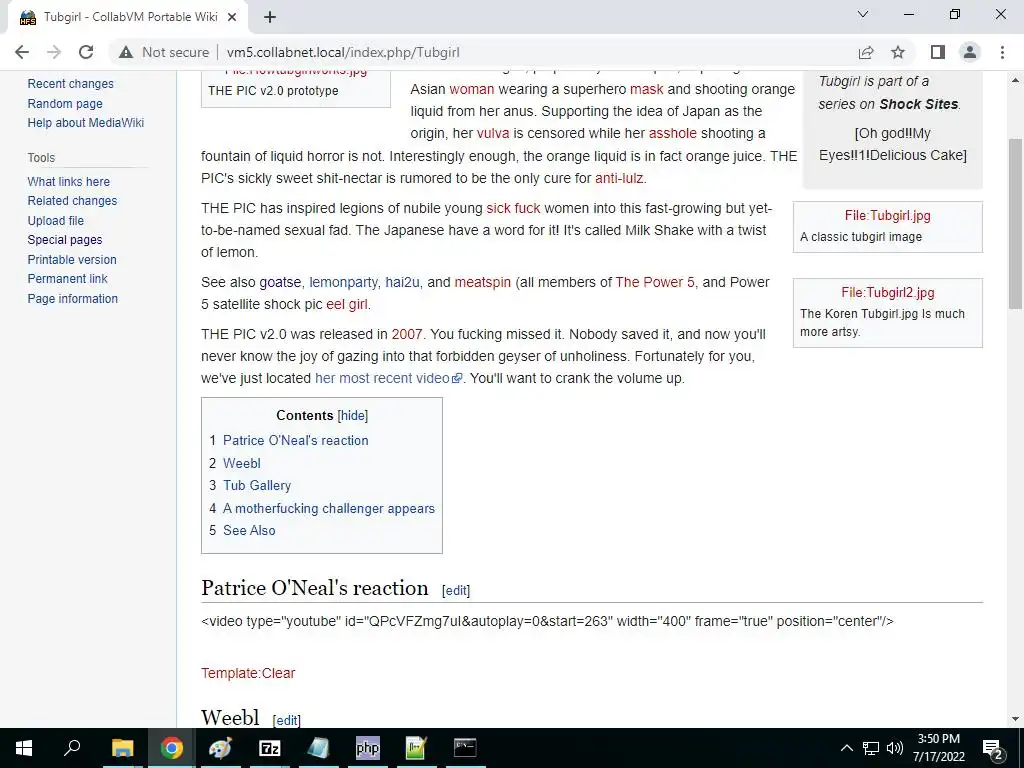
Task: Go back to the previous page
Action: (x=22, y=52)
